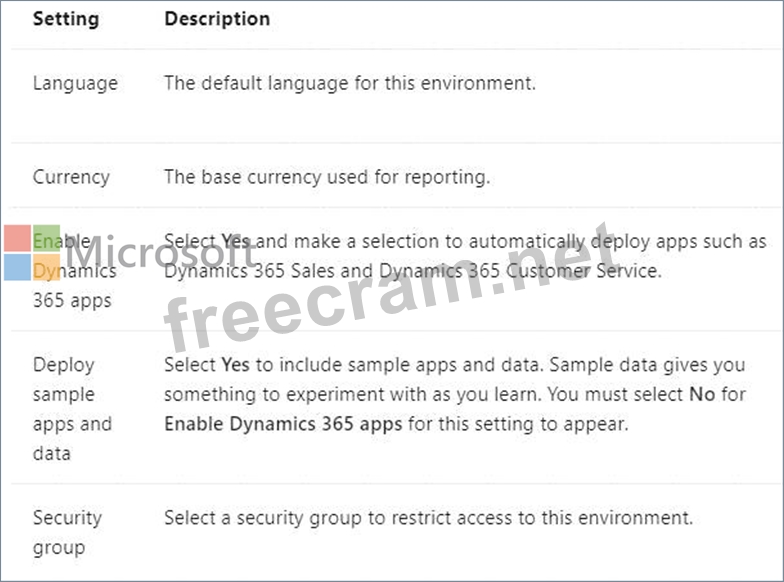Viewport: 784px width, 582px height.
Task: Click bold Yes in the Enable Dynamics row description
Action: tap(236, 241)
